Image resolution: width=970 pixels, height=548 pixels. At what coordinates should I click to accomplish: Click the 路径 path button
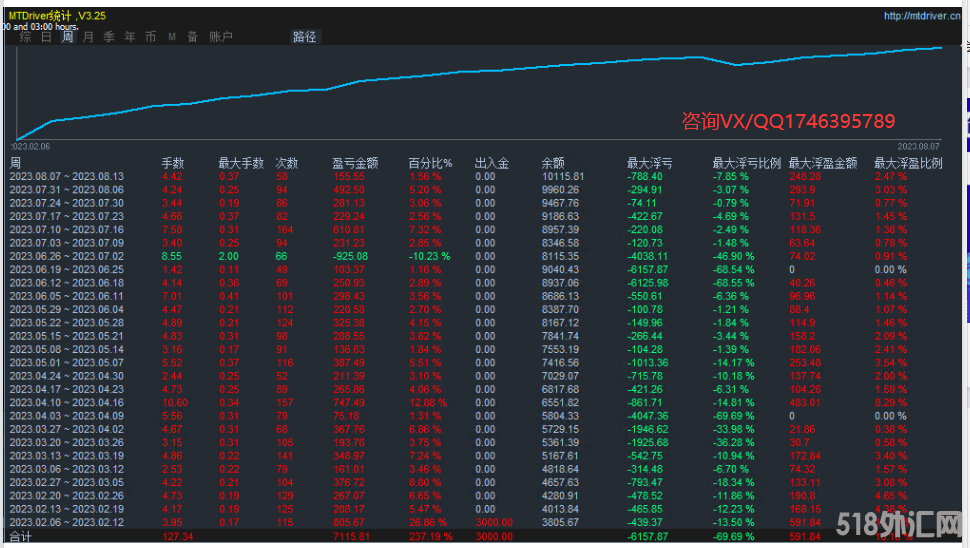click(x=304, y=37)
